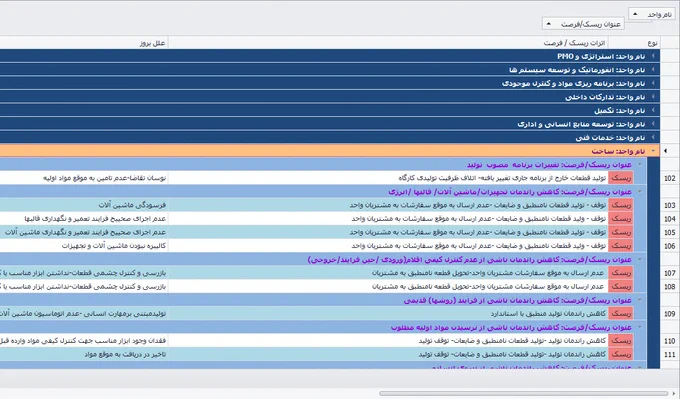Click the 'نام واحد' group-by chip
680x399 pixels.
(x=652, y=14)
